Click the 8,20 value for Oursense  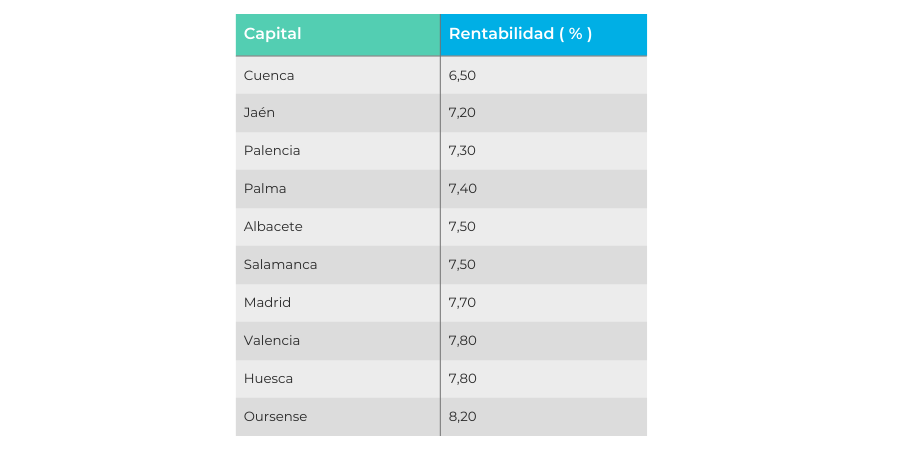pos(462,417)
